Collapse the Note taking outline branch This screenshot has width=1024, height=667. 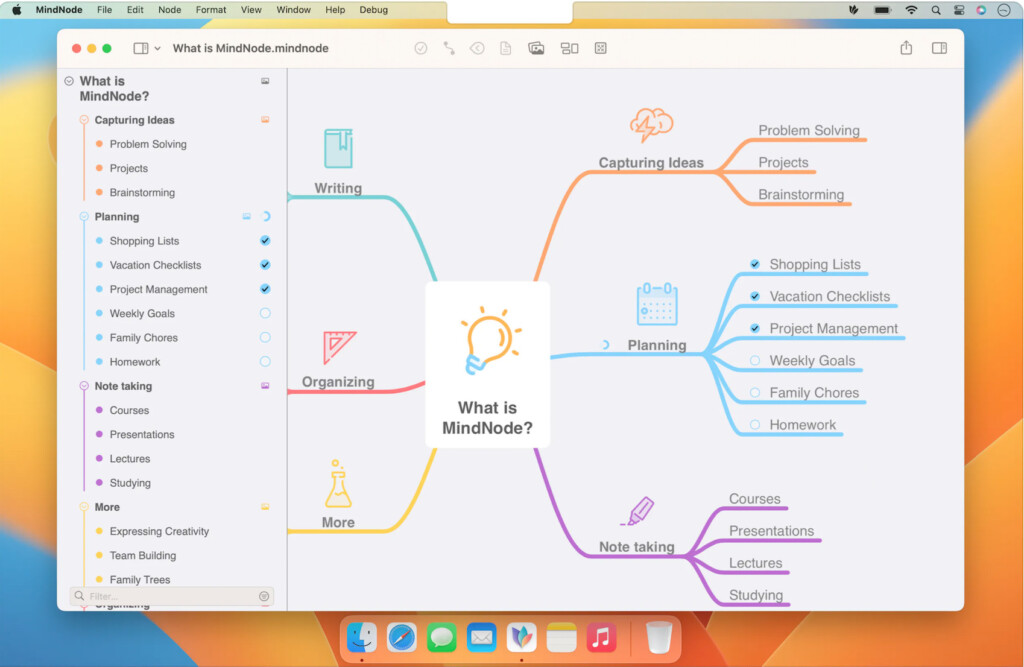point(84,386)
